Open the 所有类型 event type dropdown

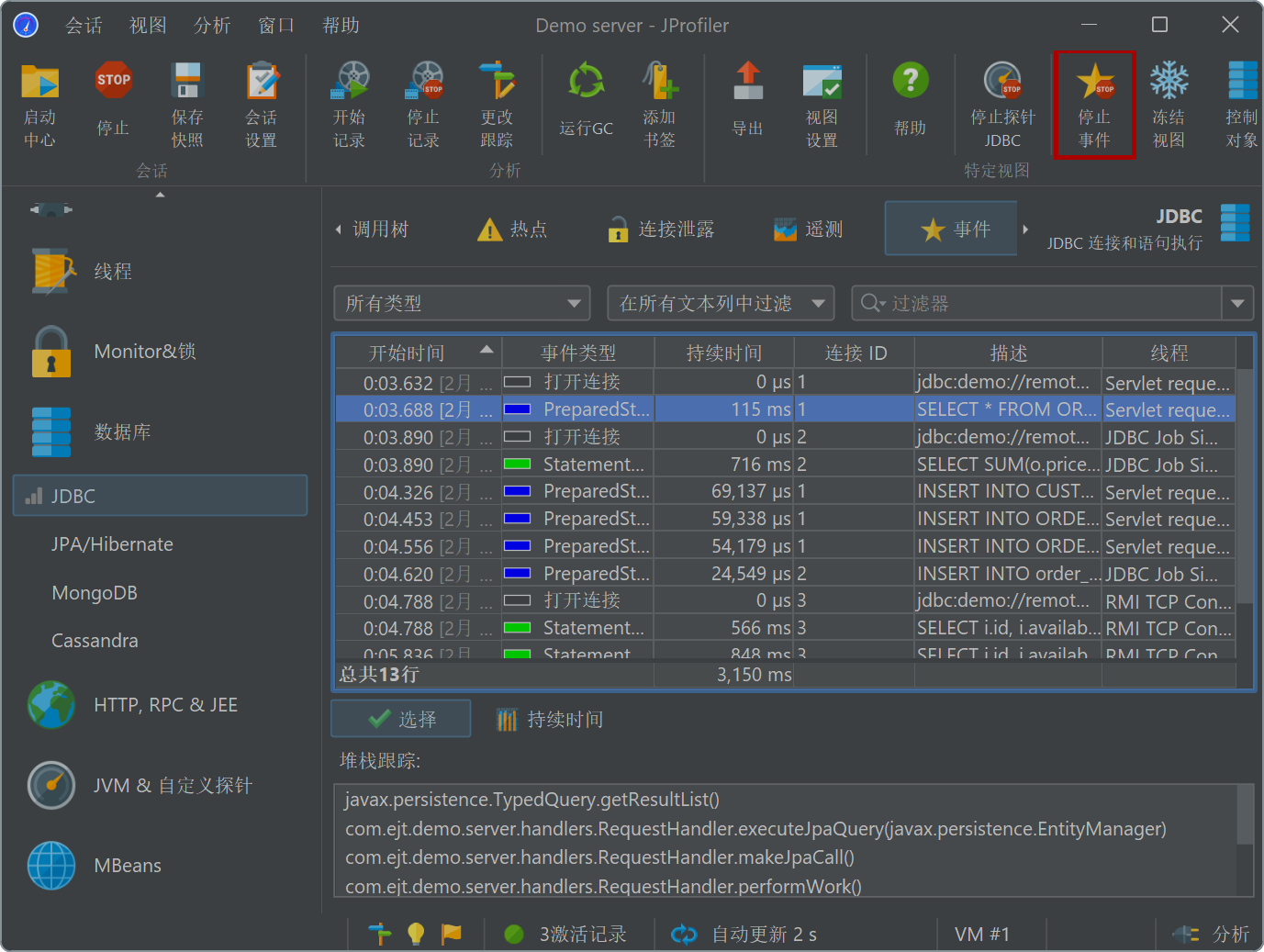tap(462, 303)
